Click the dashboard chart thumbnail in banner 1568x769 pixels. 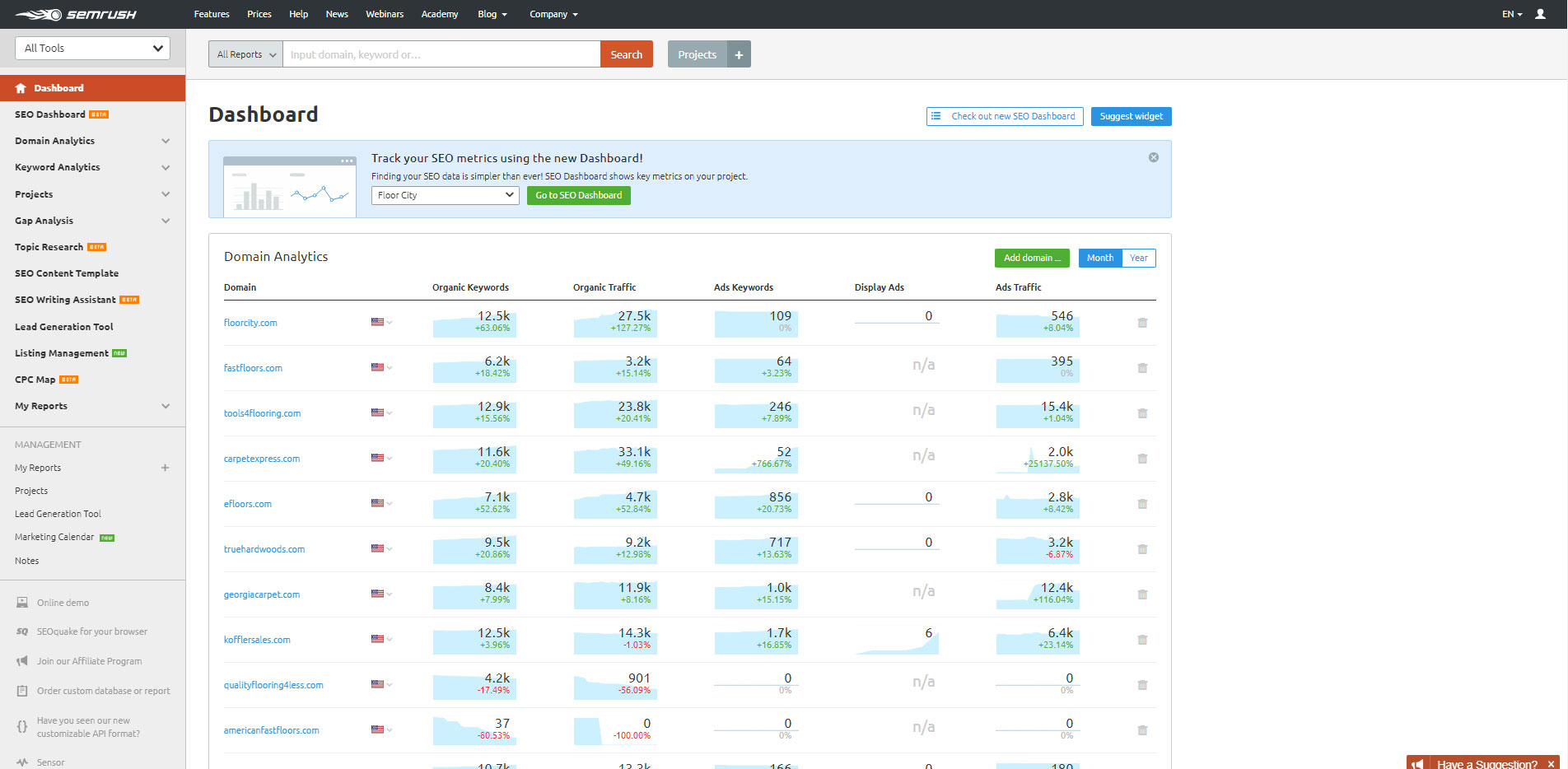click(290, 187)
